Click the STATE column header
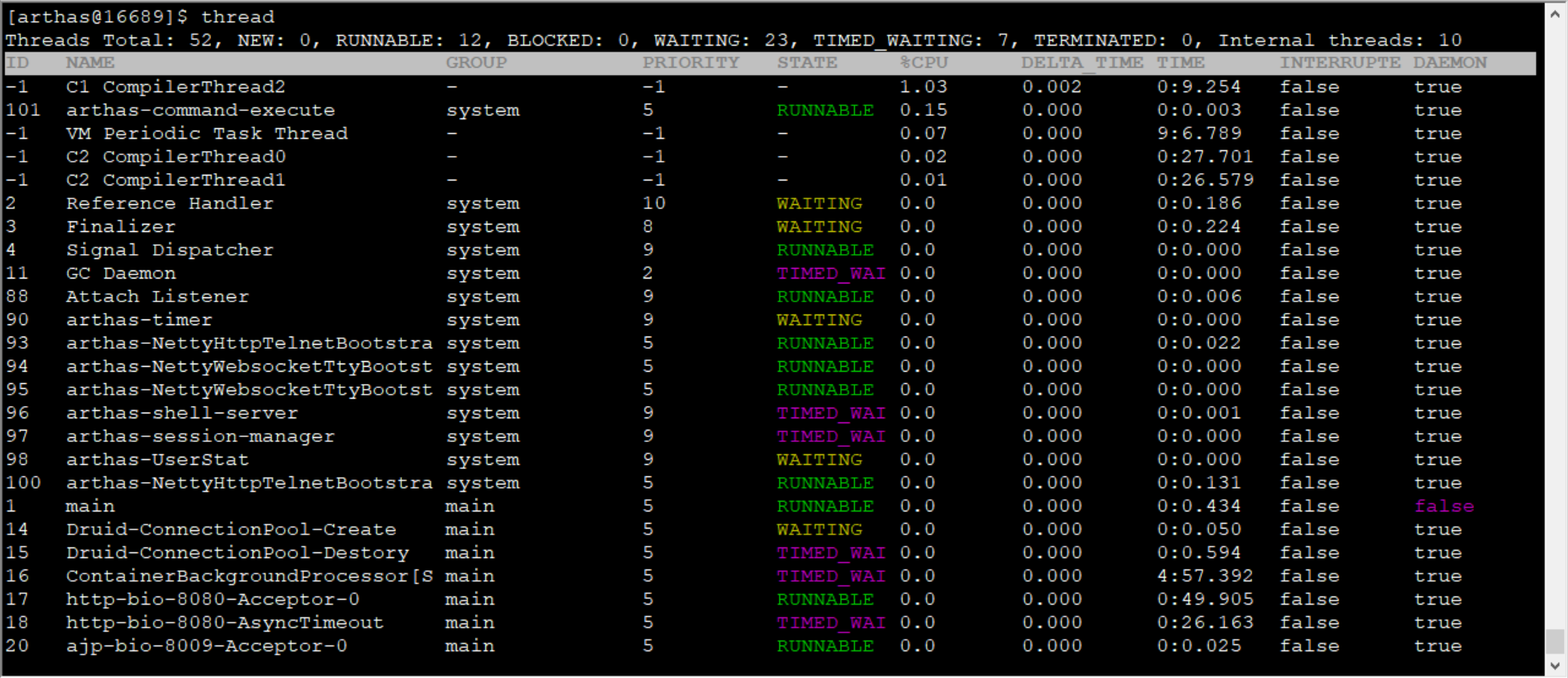1568x678 pixels. [807, 63]
